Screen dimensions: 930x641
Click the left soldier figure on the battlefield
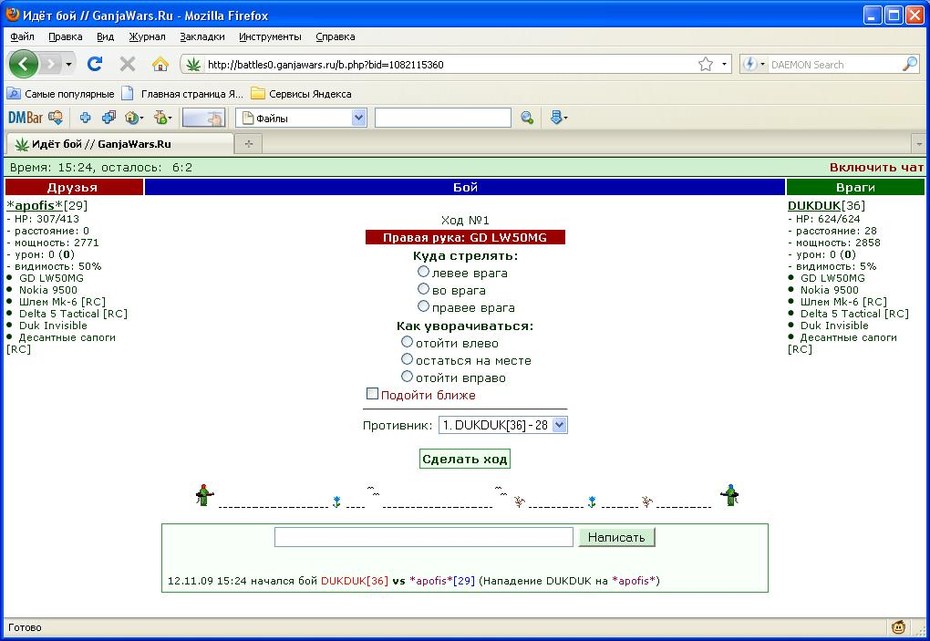coord(205,495)
